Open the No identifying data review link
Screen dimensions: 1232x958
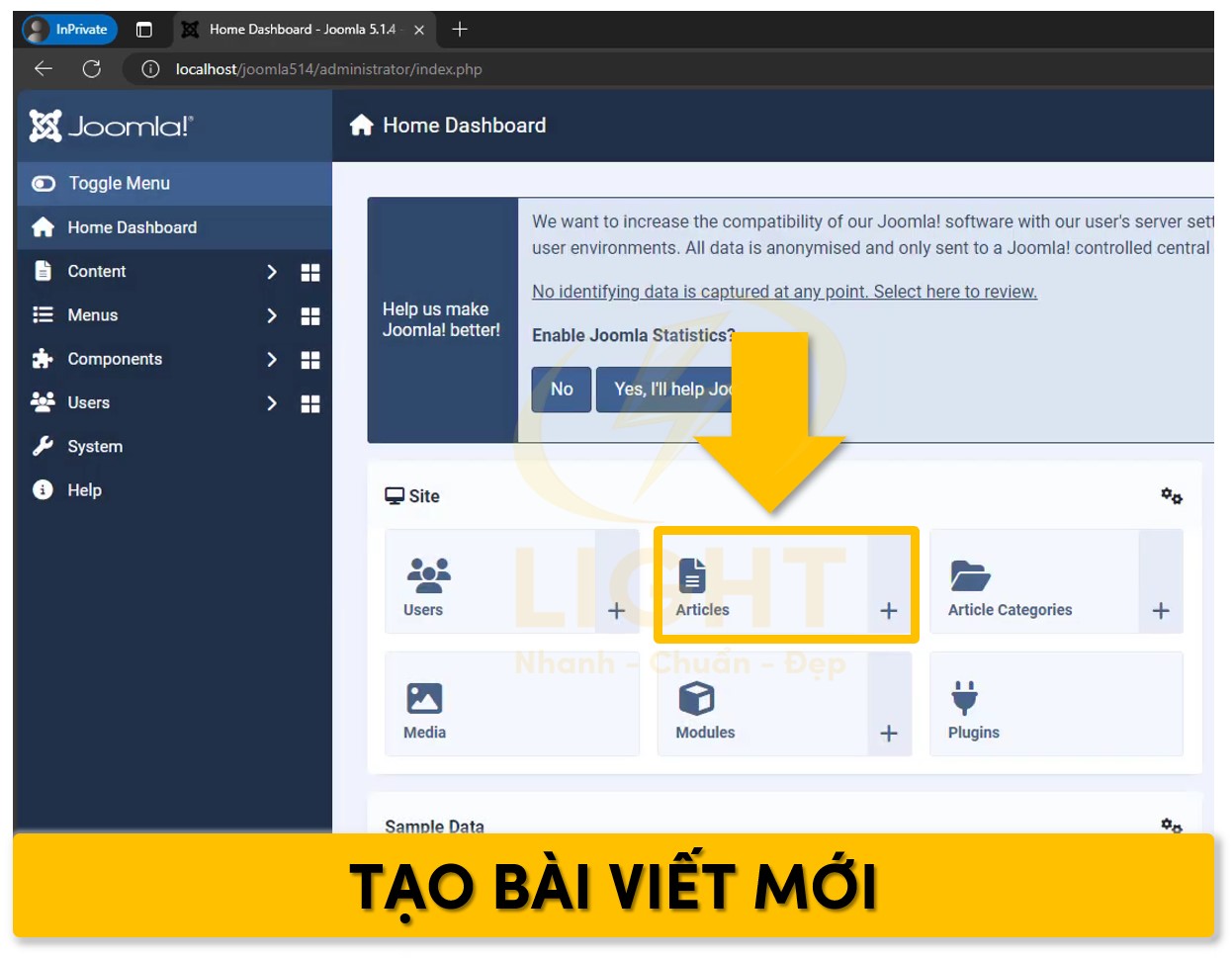784,292
